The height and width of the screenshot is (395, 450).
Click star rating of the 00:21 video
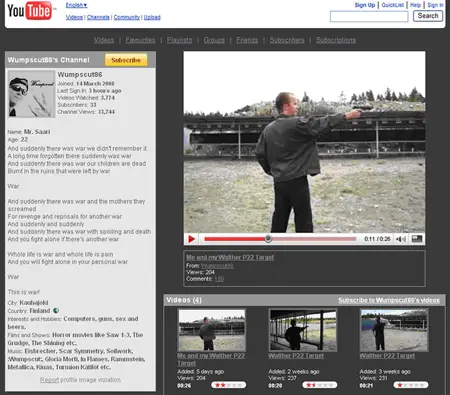(x=411, y=385)
